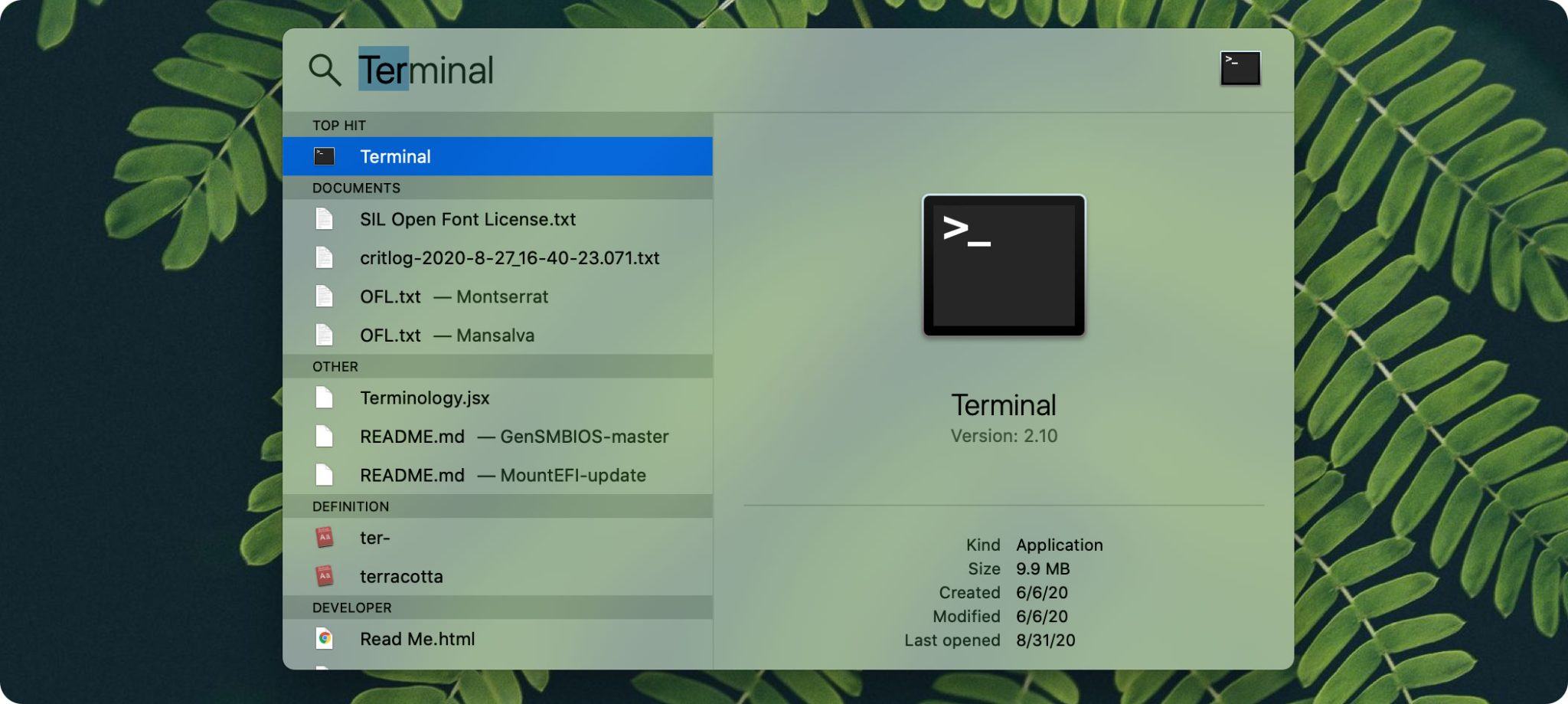Select README.md from GenSMBIOS-master

(x=498, y=436)
